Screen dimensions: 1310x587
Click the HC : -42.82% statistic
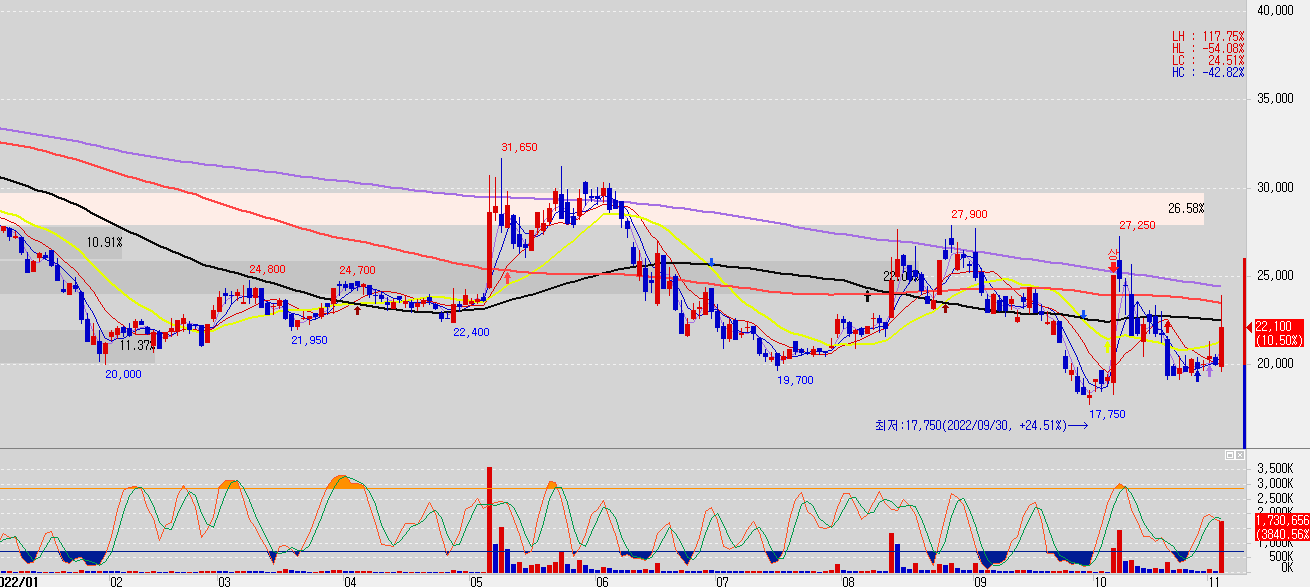pos(1208,72)
